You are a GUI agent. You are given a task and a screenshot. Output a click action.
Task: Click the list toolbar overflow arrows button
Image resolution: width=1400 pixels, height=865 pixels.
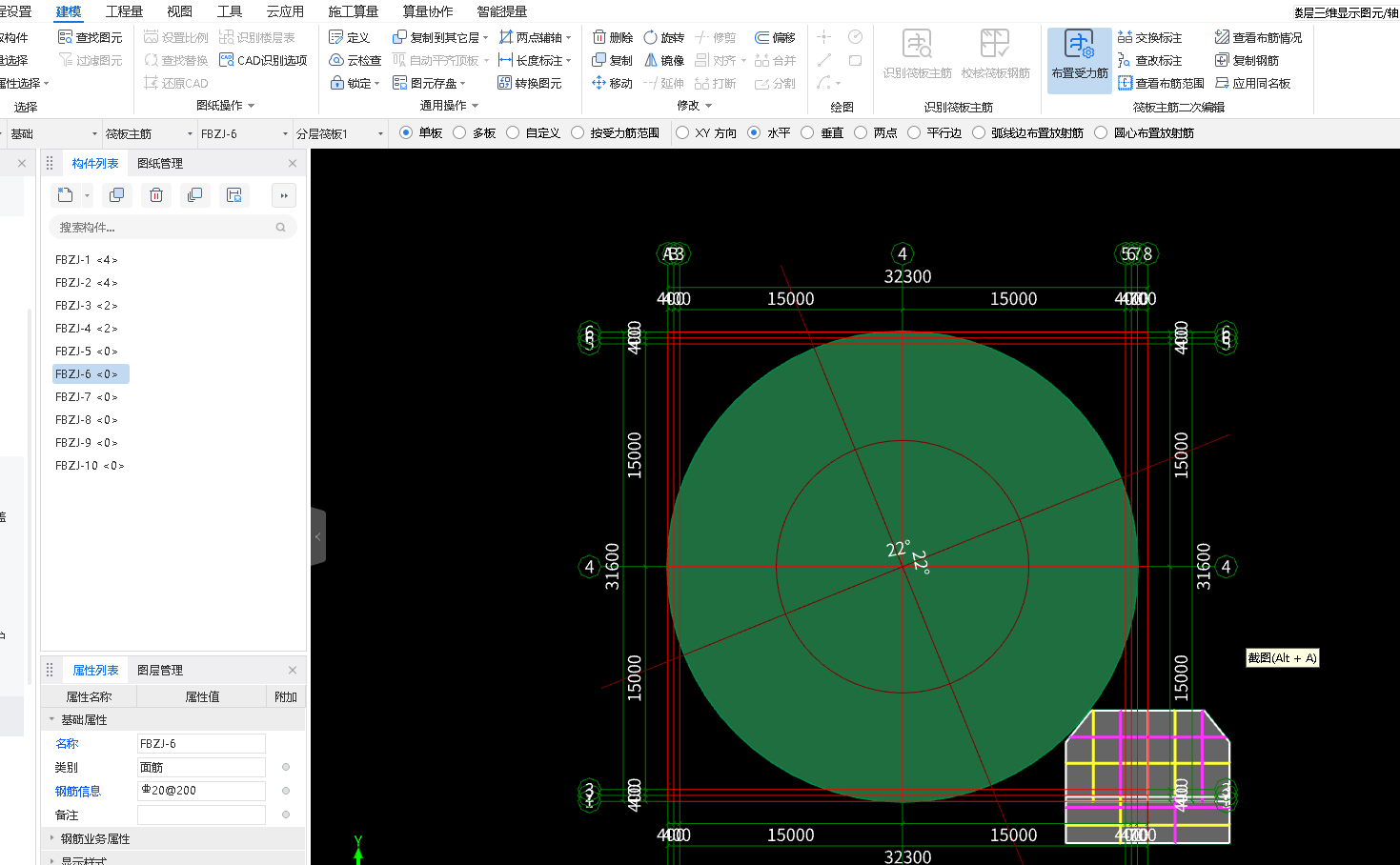click(284, 195)
